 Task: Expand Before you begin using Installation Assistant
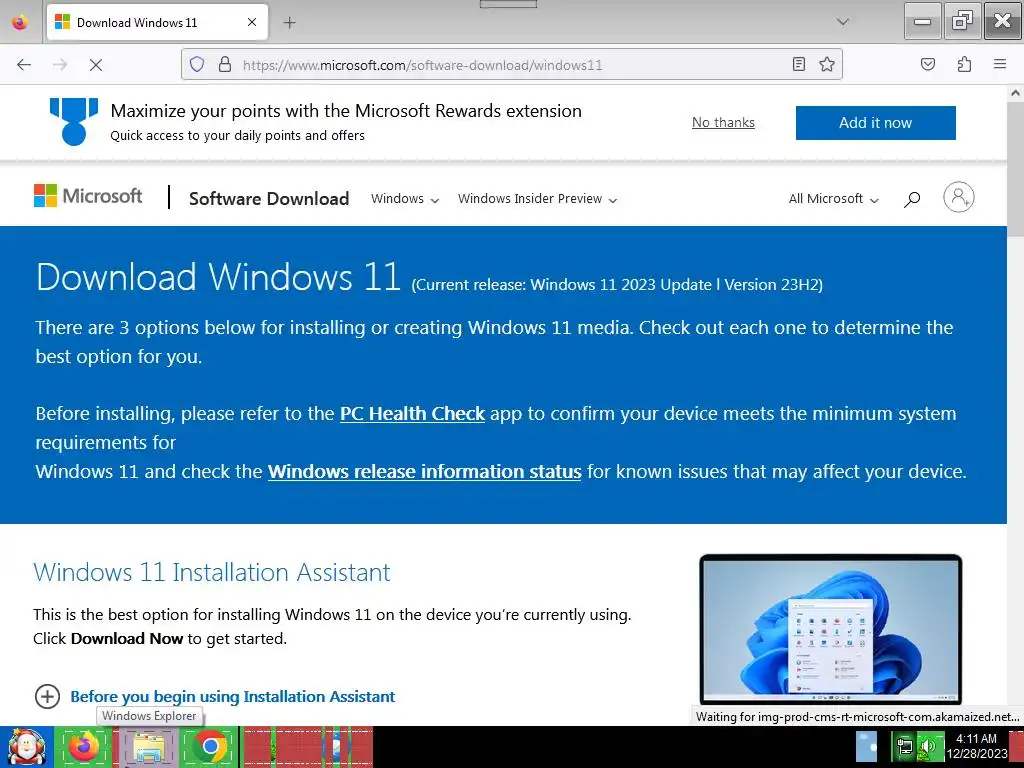(x=214, y=696)
